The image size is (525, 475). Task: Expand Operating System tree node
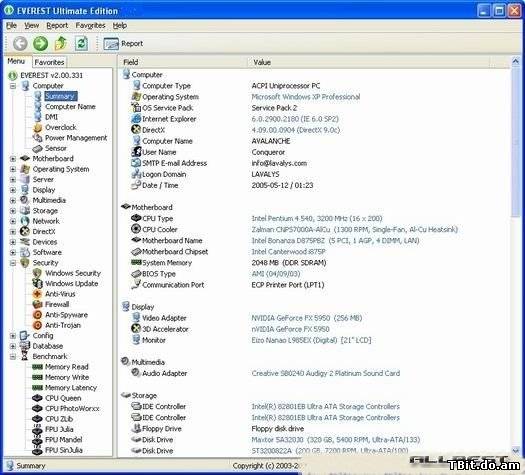pyautogui.click(x=13, y=169)
